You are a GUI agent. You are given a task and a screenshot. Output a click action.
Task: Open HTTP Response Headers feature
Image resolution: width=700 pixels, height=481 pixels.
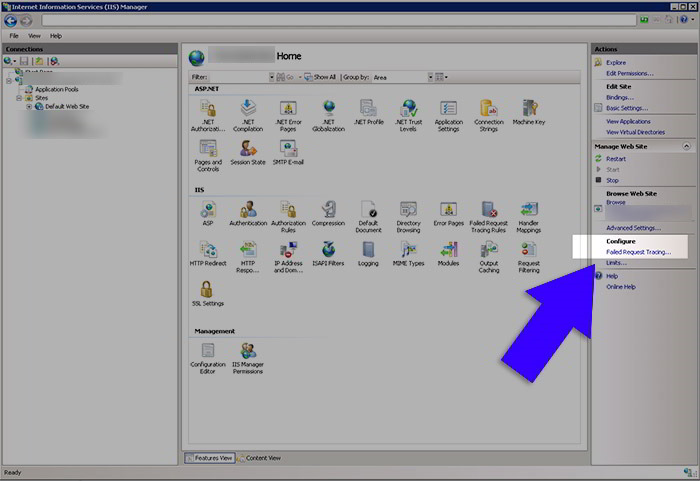point(248,256)
